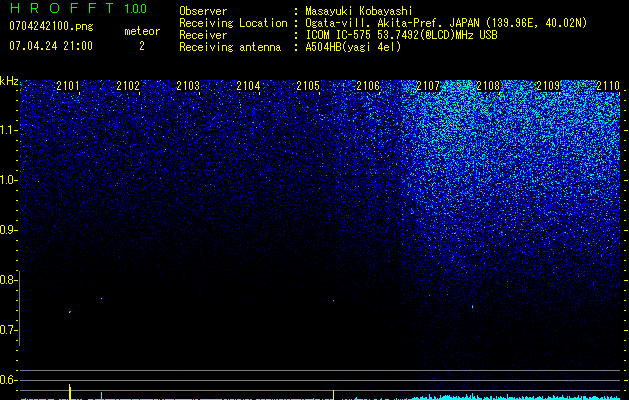Click the observer name Masayuki Kobayashi
The height and width of the screenshot is (400, 629).
click(359, 11)
